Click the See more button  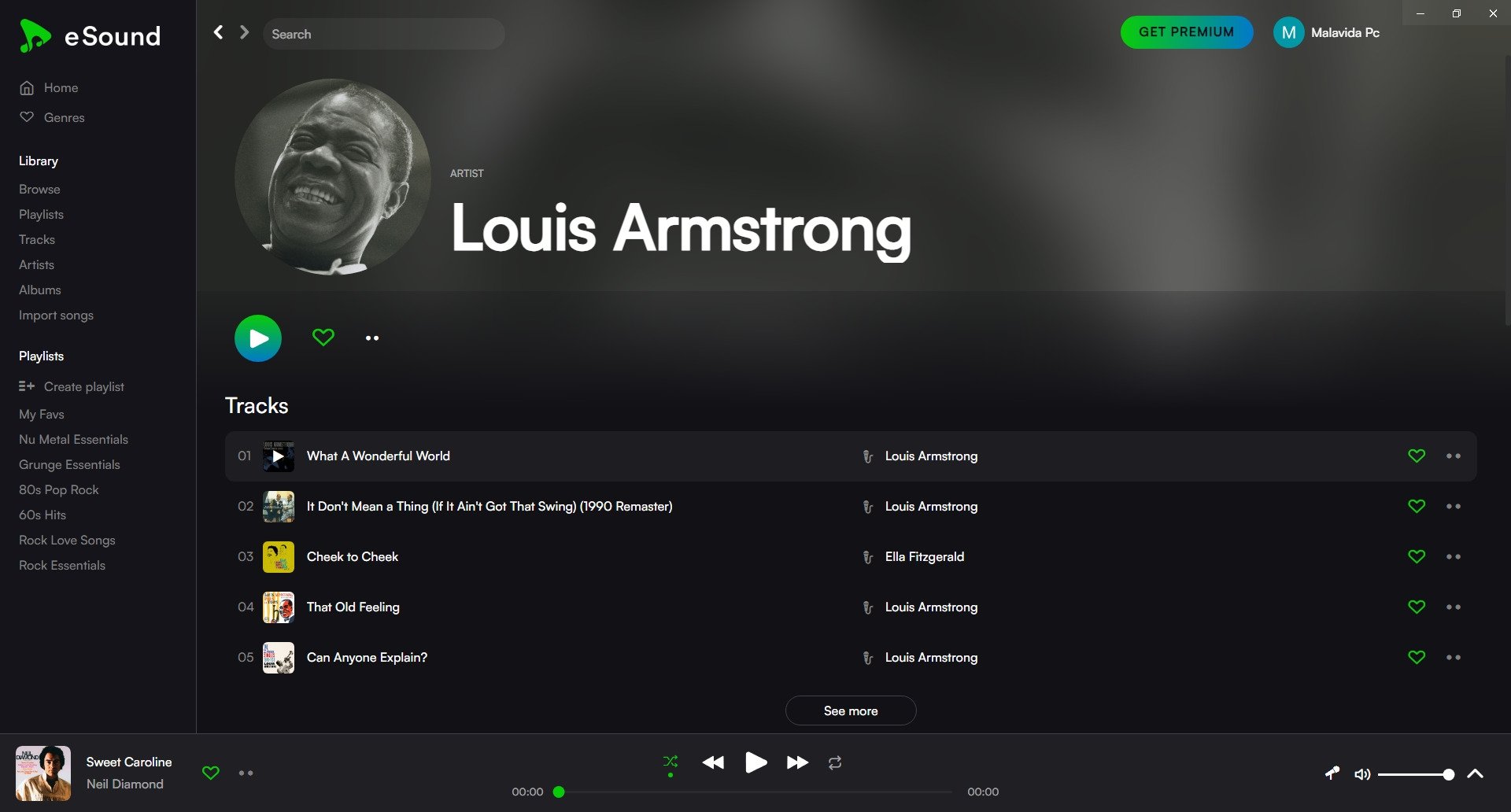(x=851, y=710)
